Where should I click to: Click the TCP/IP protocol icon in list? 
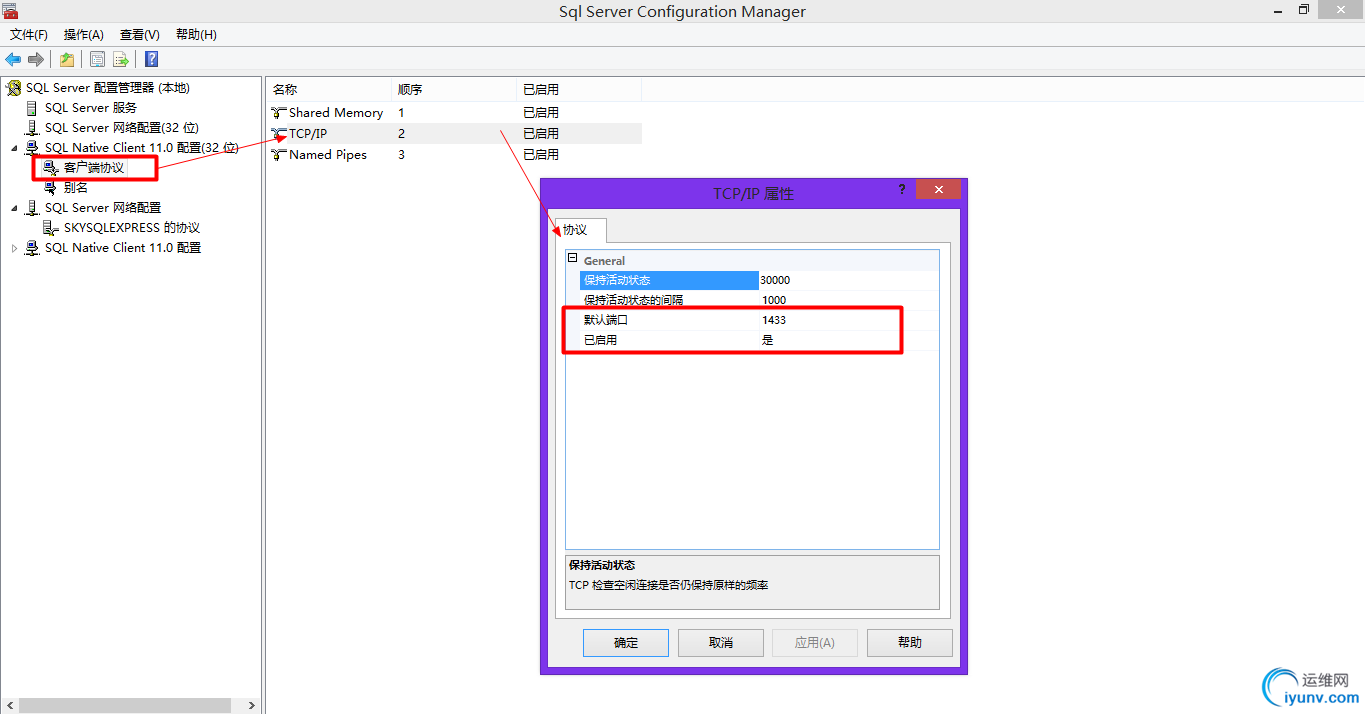[279, 133]
